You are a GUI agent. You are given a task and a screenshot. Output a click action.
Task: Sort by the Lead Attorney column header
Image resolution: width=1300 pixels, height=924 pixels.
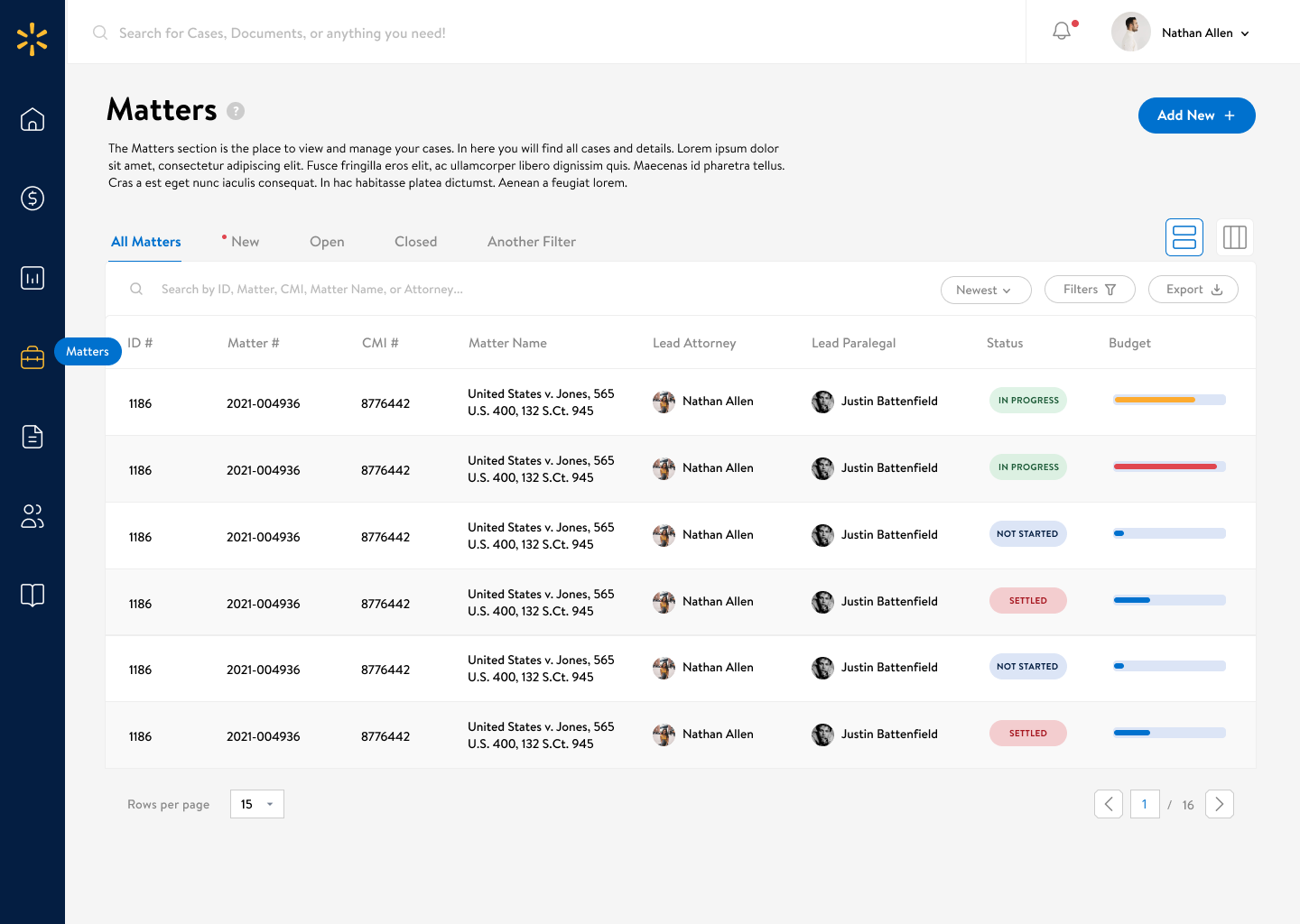pos(694,343)
